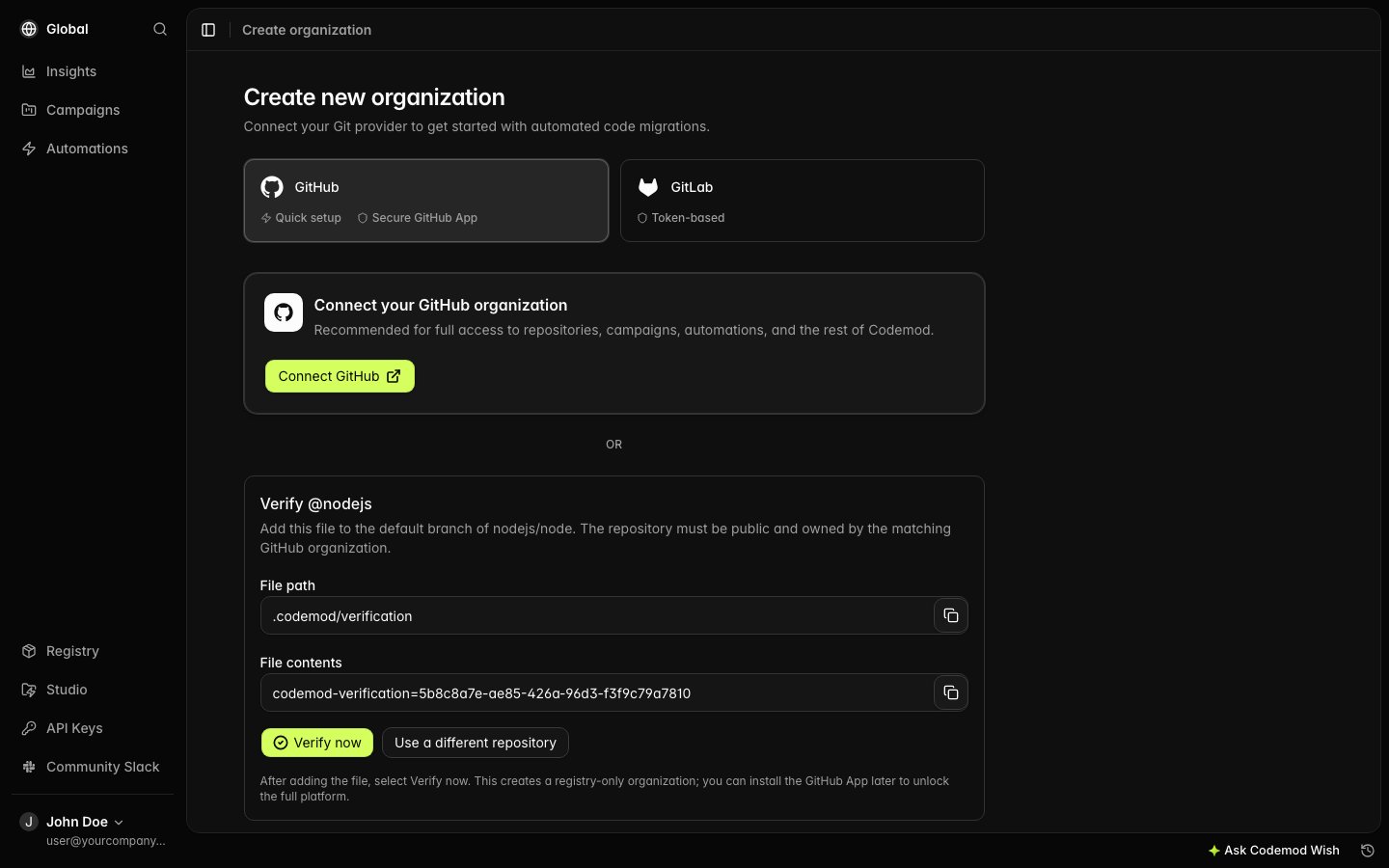The width and height of the screenshot is (1389, 868).
Task: Click the Secure GitHub App label
Action: click(424, 218)
